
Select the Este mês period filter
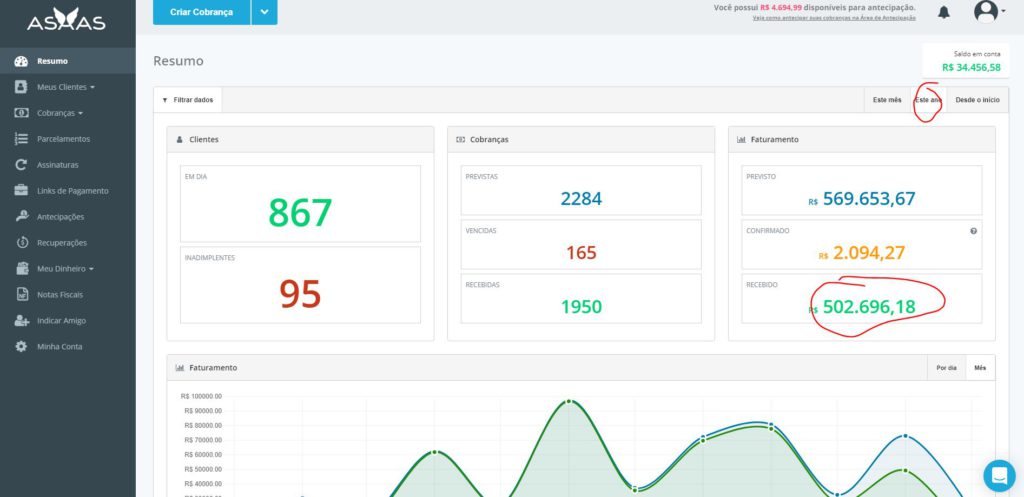pos(887,100)
